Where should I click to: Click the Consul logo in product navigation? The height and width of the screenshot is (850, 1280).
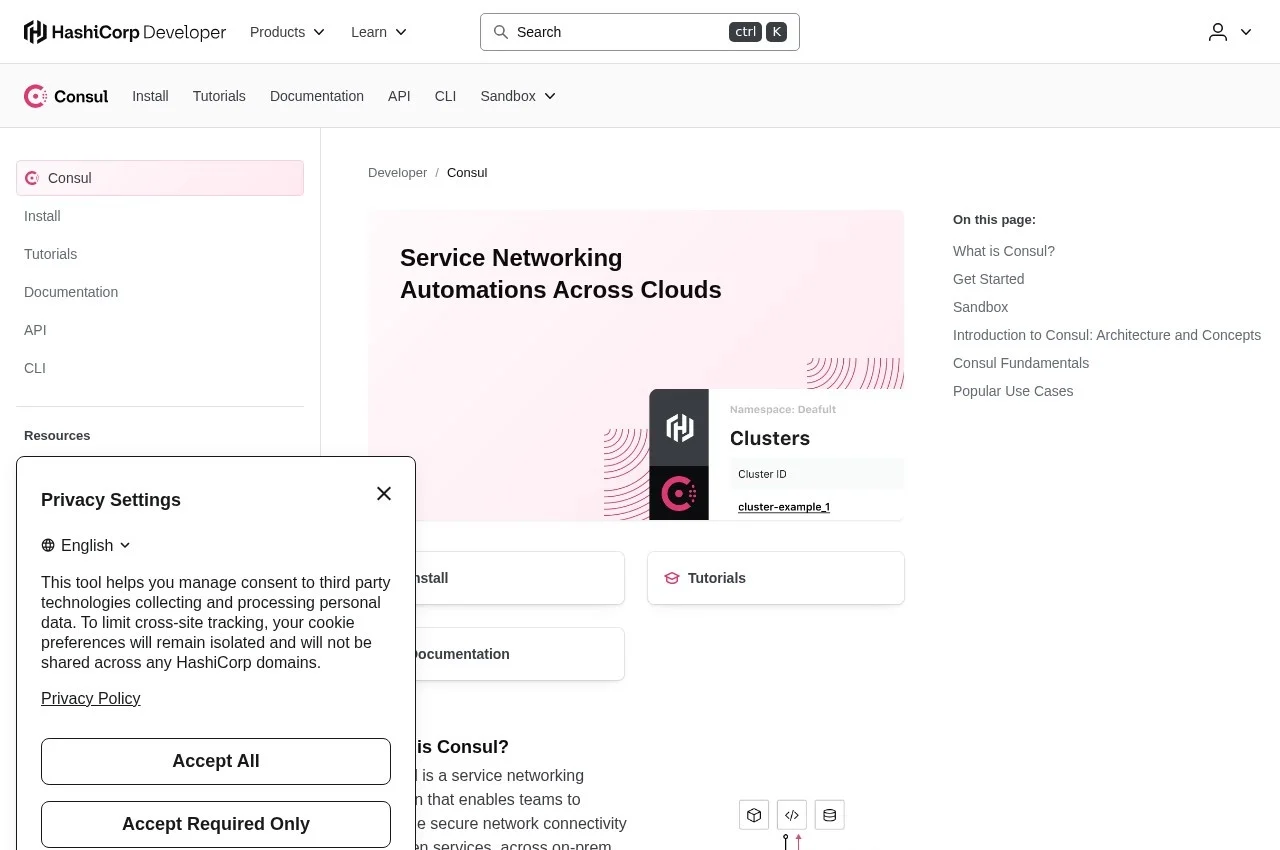(66, 96)
